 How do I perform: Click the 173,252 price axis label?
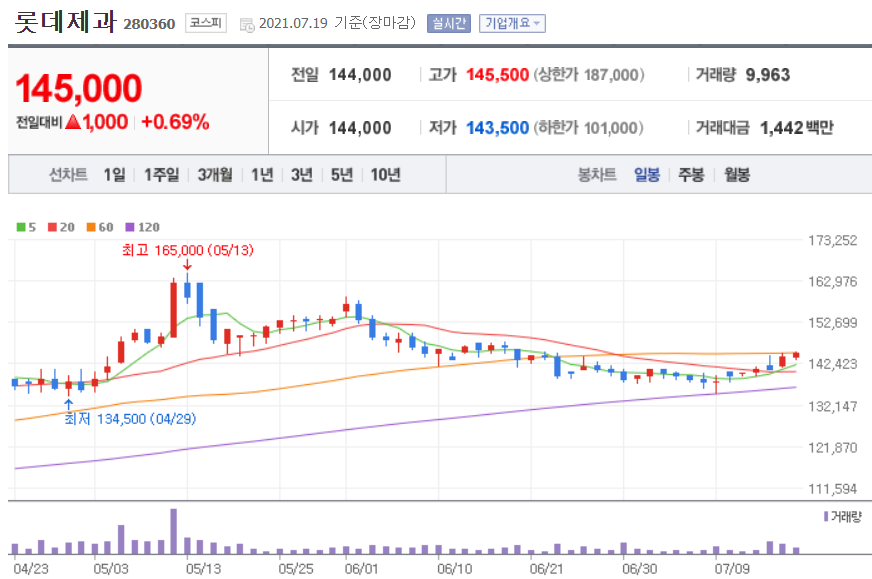point(833,240)
